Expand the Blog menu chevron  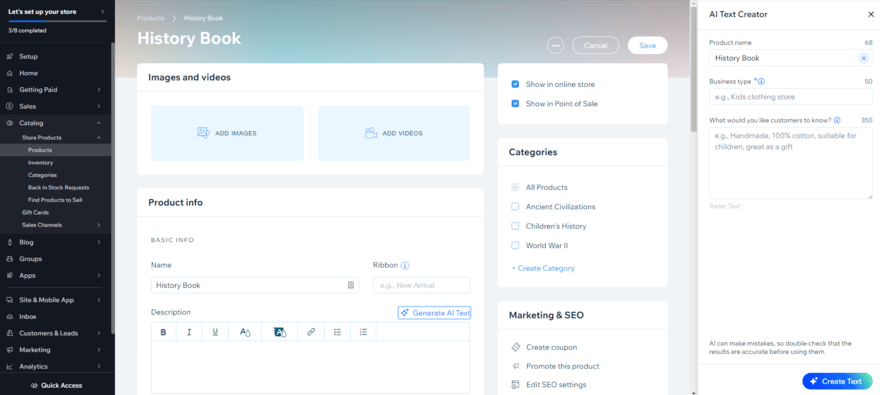99,242
